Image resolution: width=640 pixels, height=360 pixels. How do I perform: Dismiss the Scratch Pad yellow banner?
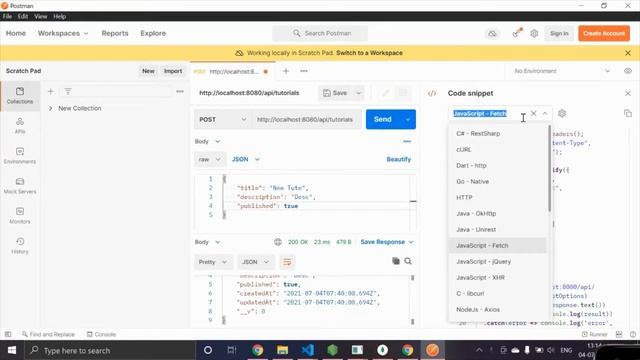tap(628, 53)
